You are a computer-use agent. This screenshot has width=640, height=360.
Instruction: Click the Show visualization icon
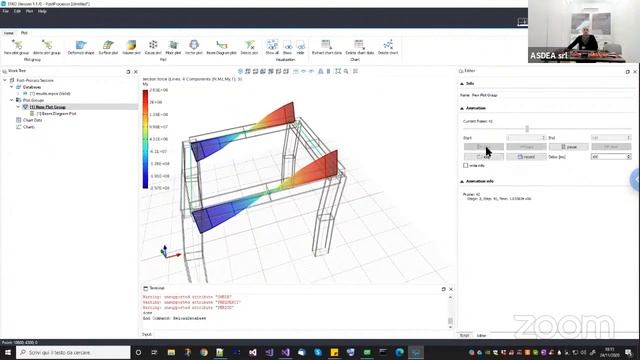pyautogui.click(x=287, y=47)
